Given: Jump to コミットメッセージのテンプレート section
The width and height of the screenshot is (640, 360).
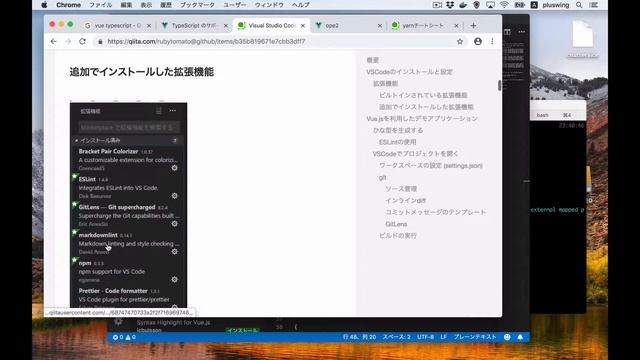Looking at the screenshot, I should click(x=436, y=212).
